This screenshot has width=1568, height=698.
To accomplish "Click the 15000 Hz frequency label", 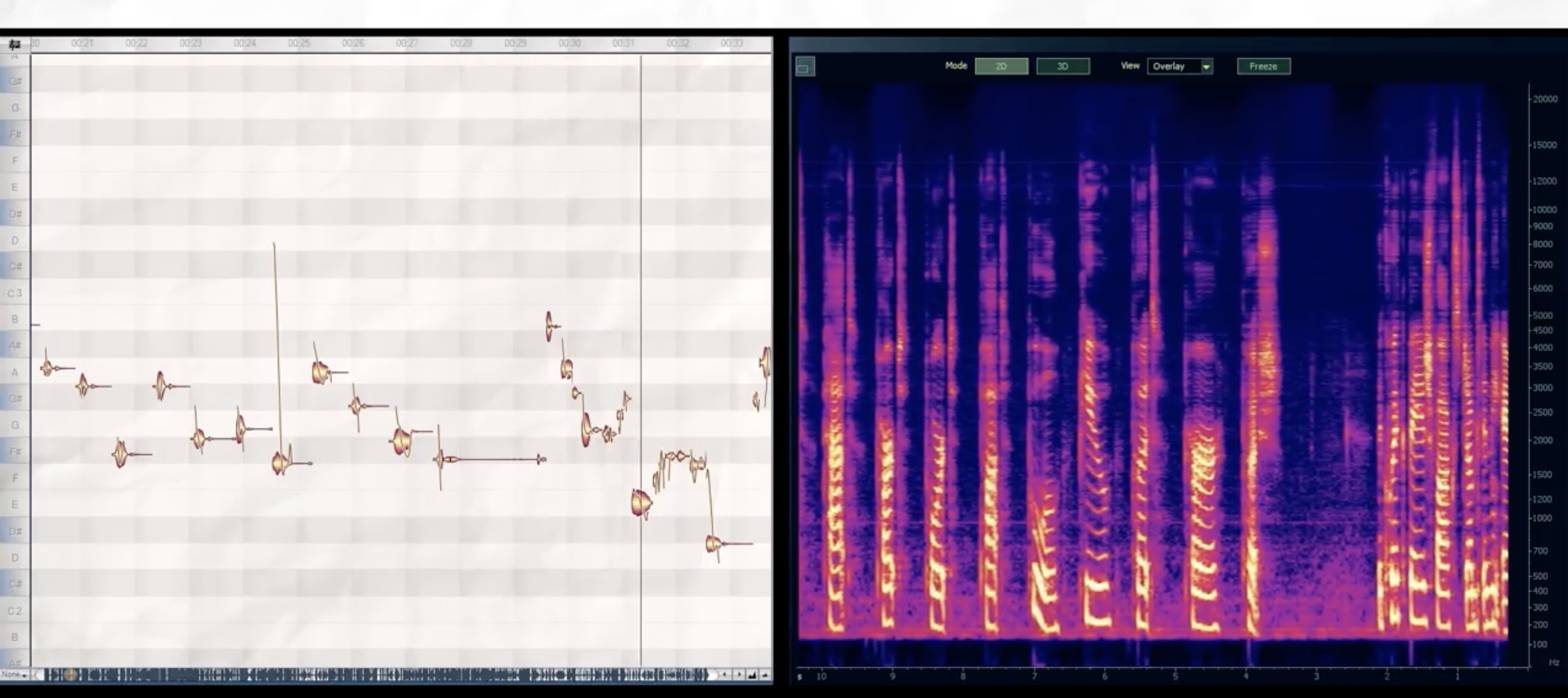I will tap(1545, 145).
